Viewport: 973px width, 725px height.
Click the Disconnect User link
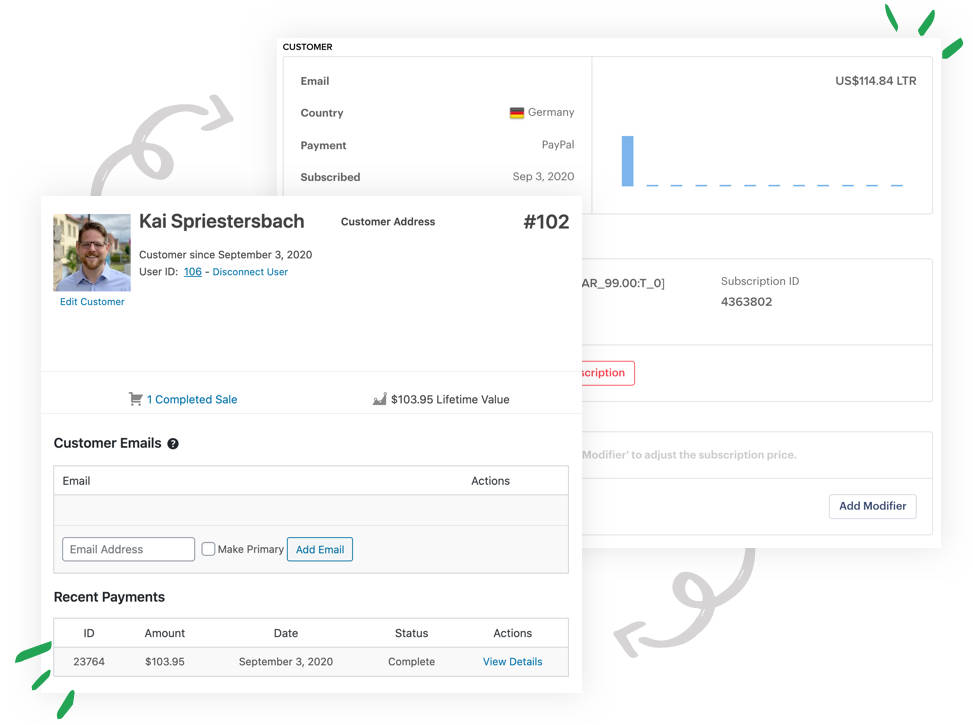click(250, 272)
